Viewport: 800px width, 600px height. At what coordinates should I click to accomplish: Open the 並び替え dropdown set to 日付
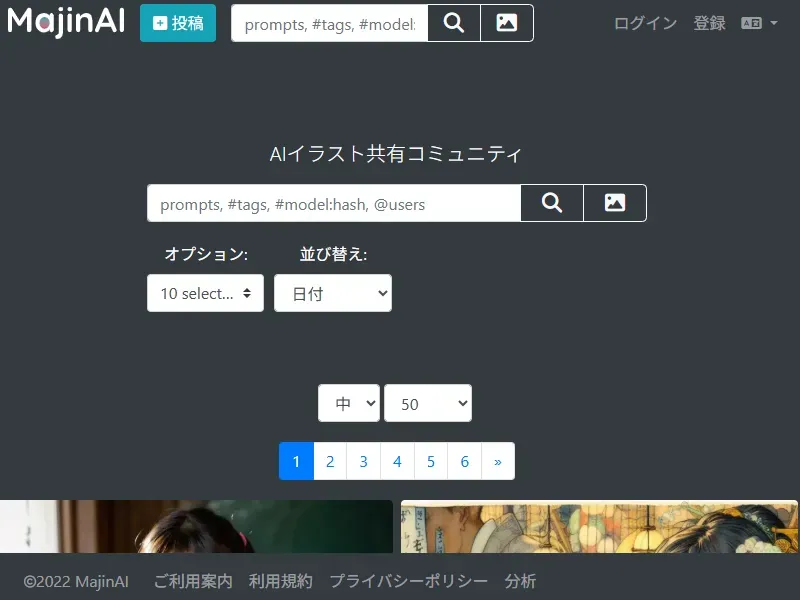click(x=333, y=293)
